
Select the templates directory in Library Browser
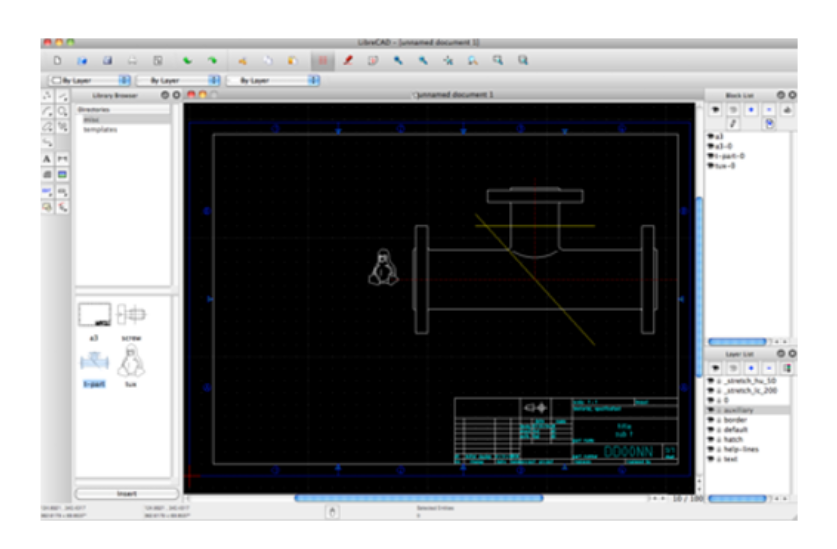pos(100,130)
